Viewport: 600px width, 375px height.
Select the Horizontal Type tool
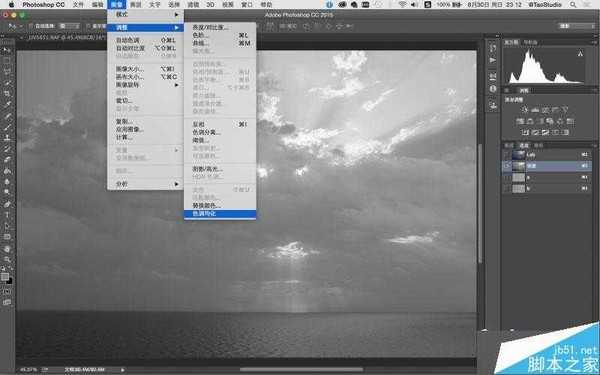(x=7, y=215)
